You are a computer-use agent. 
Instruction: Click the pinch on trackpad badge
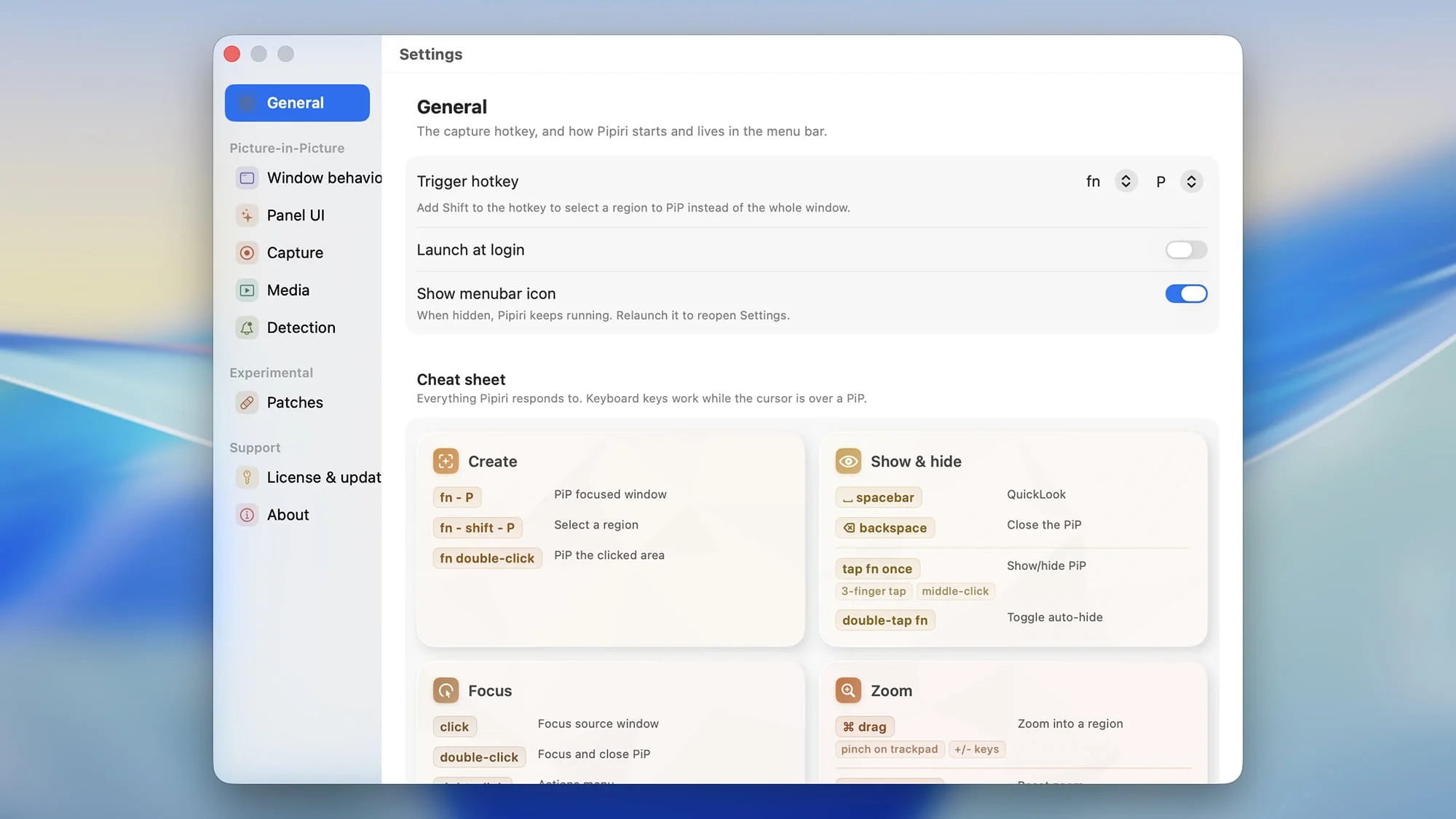click(890, 749)
